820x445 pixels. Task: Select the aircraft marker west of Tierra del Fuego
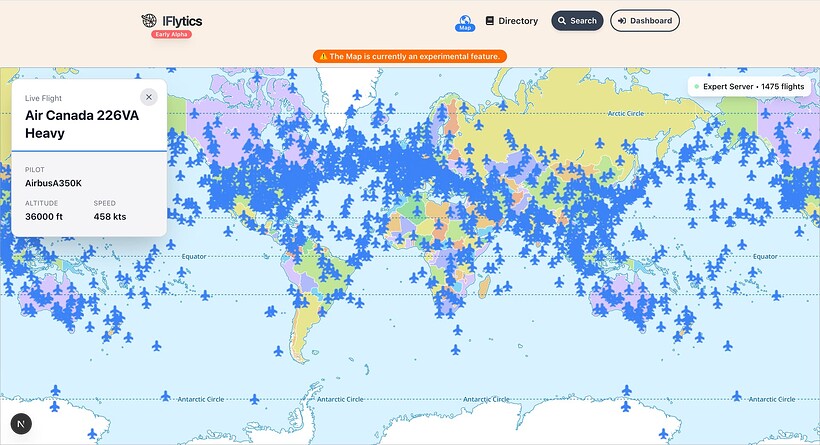coord(278,350)
